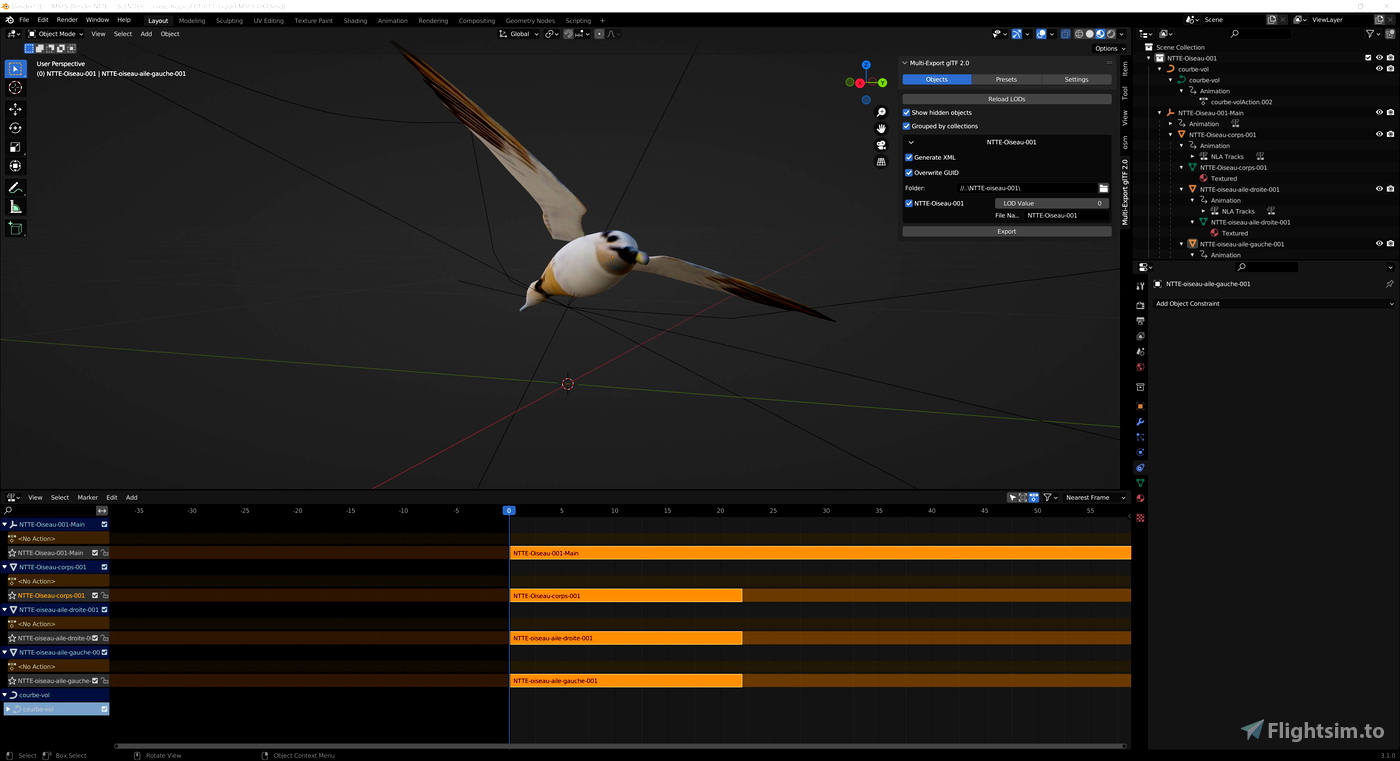Select the Measure tool

tap(15, 207)
